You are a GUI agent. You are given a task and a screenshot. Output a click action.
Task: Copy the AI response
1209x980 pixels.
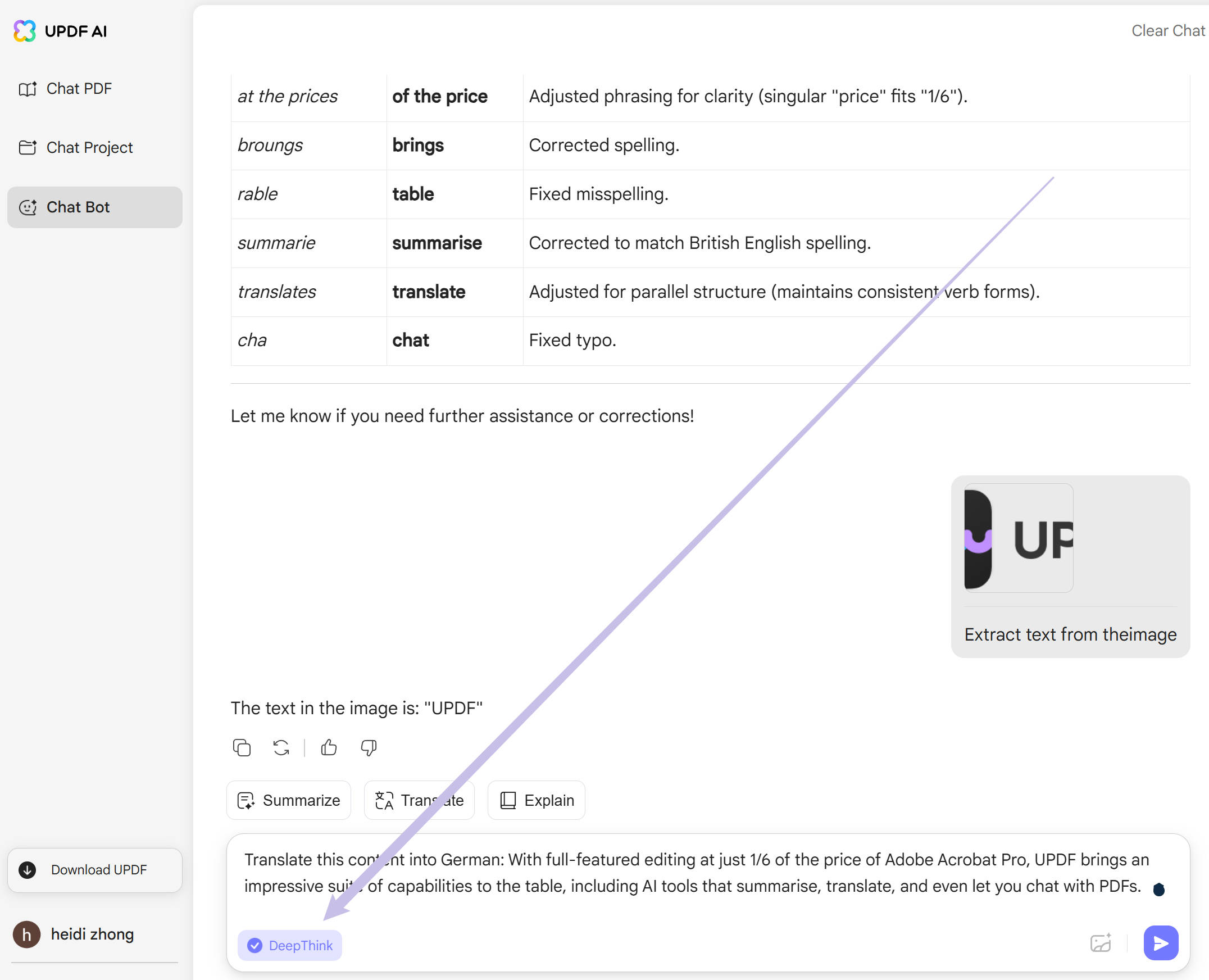pyautogui.click(x=242, y=748)
